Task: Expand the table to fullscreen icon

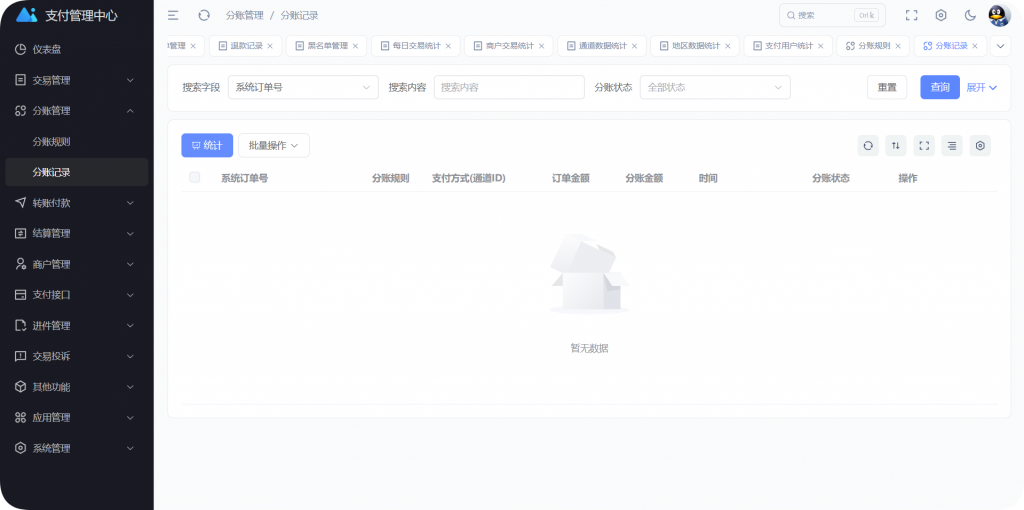Action: pos(924,146)
